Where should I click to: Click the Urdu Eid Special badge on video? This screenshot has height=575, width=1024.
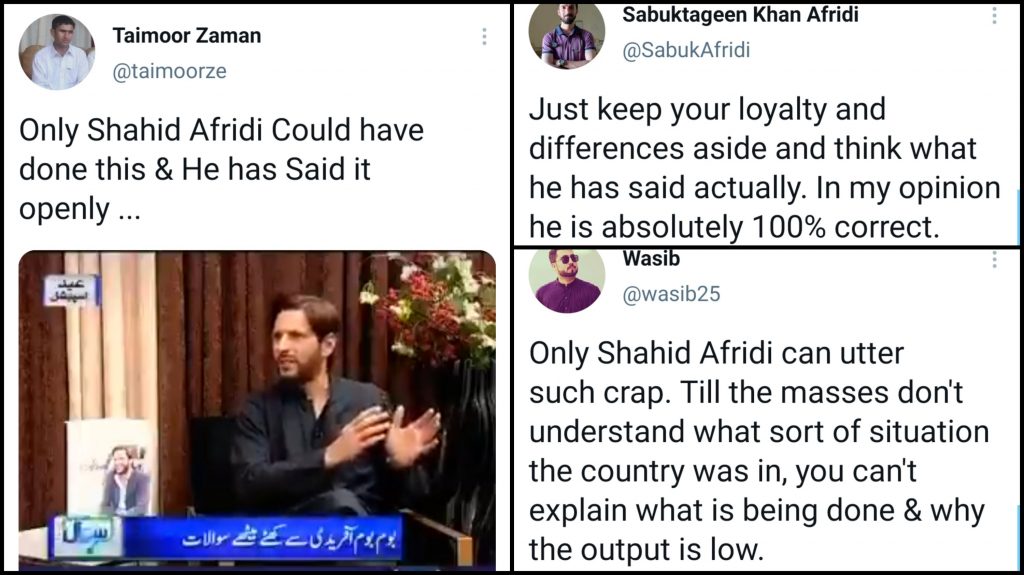pos(71,290)
